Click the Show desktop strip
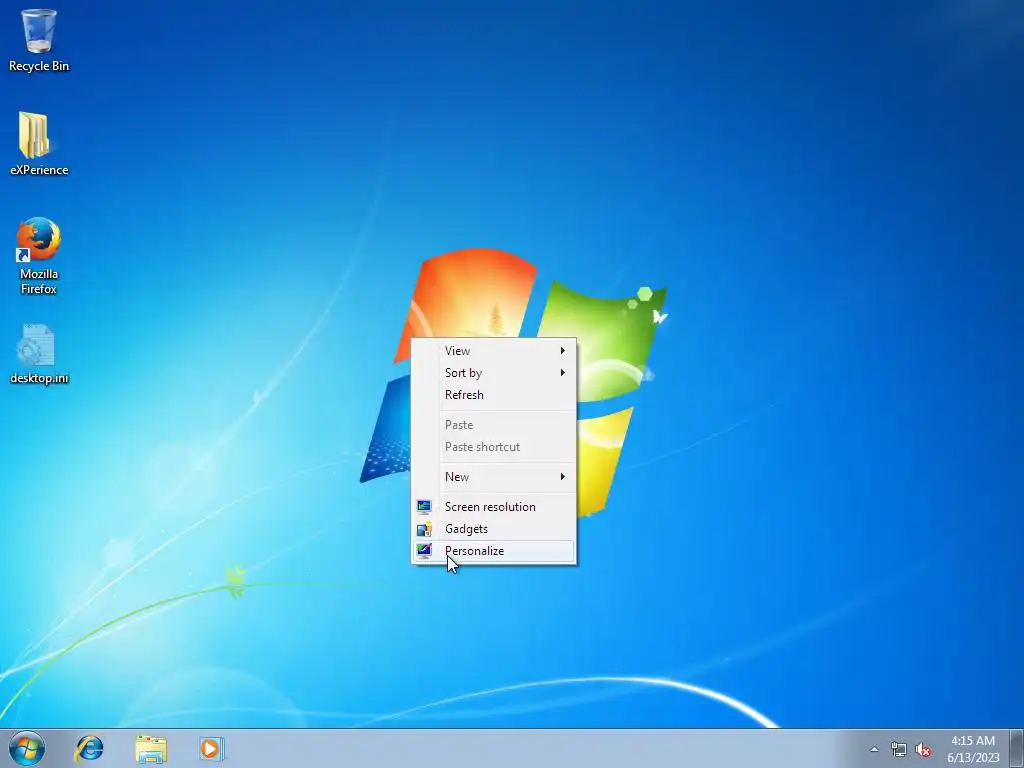Screen dimensions: 1024x768 pos(1016,748)
